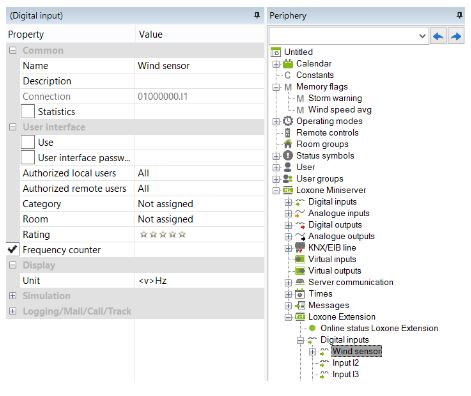Click the Remote controls icon
Viewport: 471px width, 396px height.
tap(288, 133)
